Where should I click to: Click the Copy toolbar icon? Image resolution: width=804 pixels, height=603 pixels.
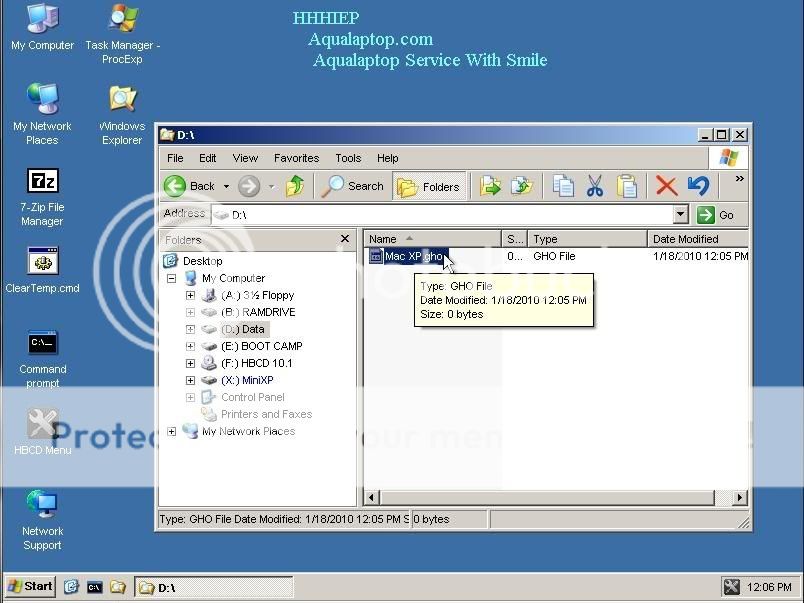click(563, 186)
